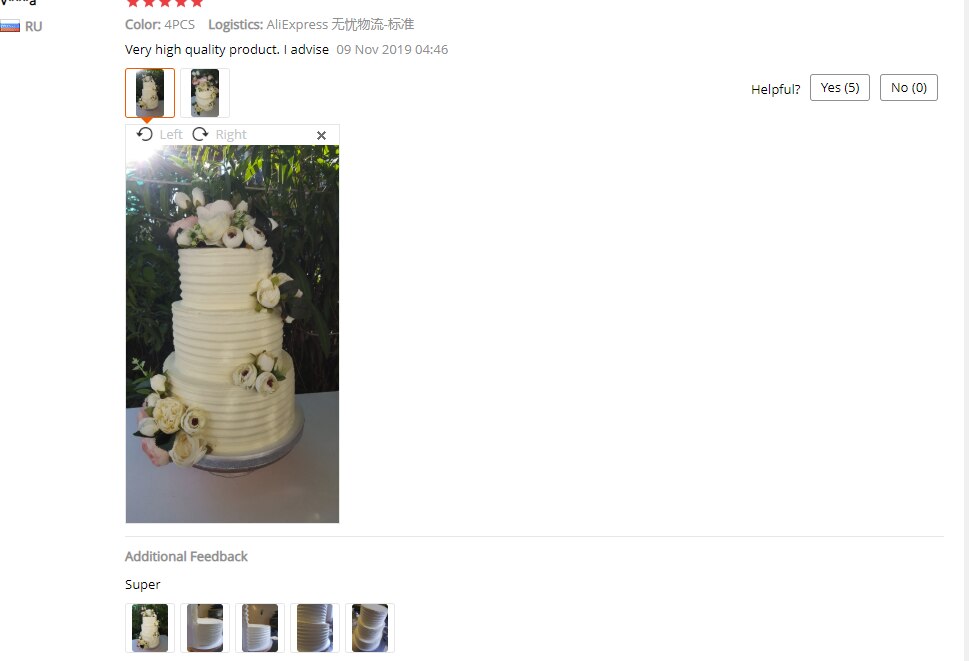Screen dimensions: 969x661
Task: Close the enlarged cake photo viewer
Action: tap(321, 135)
